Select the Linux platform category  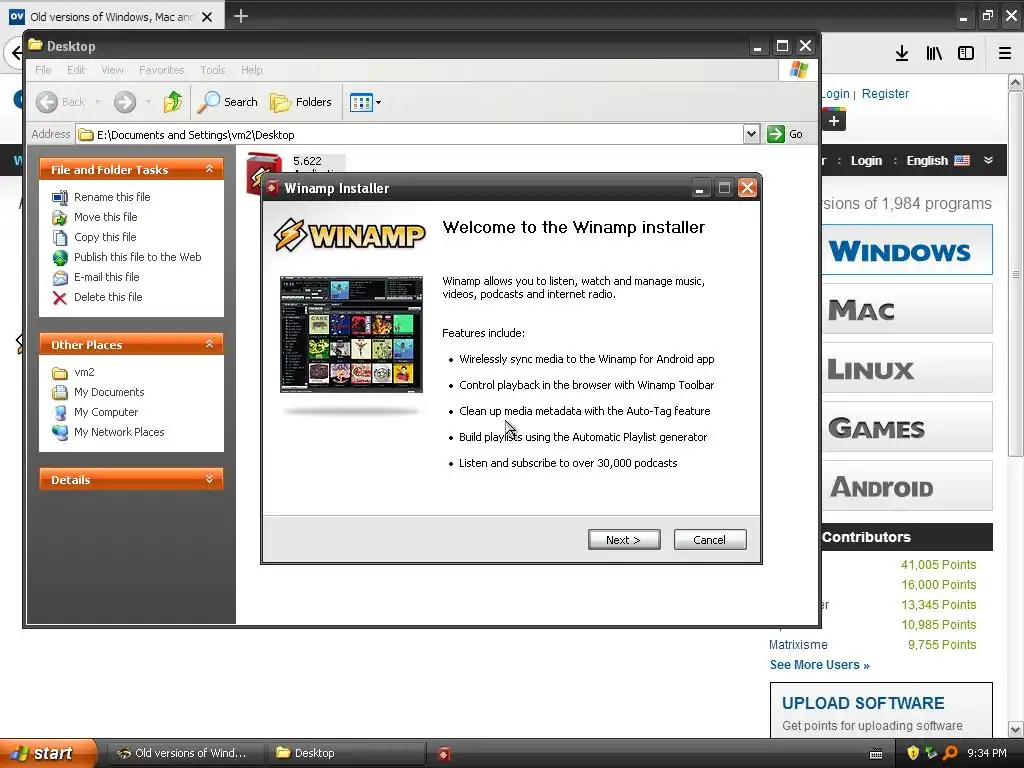coord(907,368)
